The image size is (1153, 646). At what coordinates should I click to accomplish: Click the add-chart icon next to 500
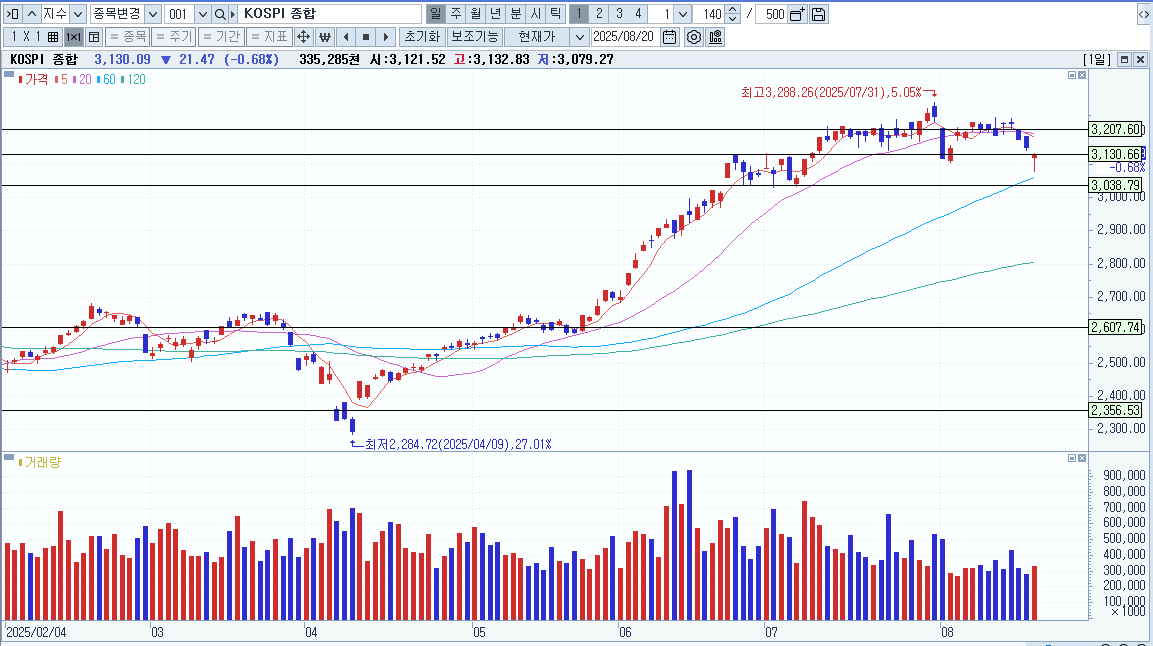(798, 14)
